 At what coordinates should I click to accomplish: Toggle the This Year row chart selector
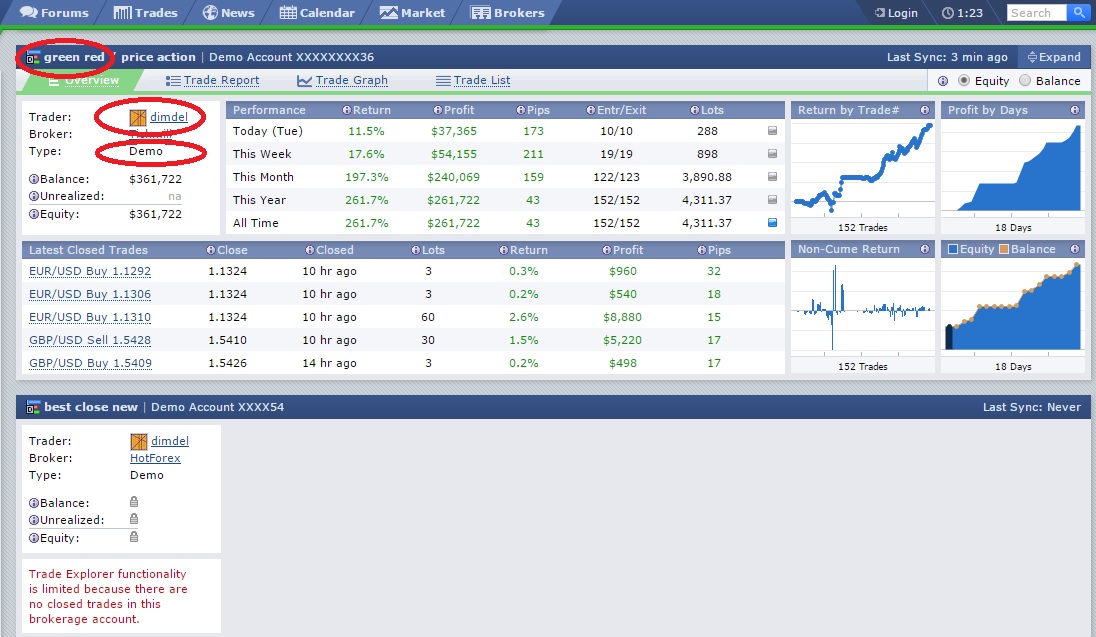point(772,200)
